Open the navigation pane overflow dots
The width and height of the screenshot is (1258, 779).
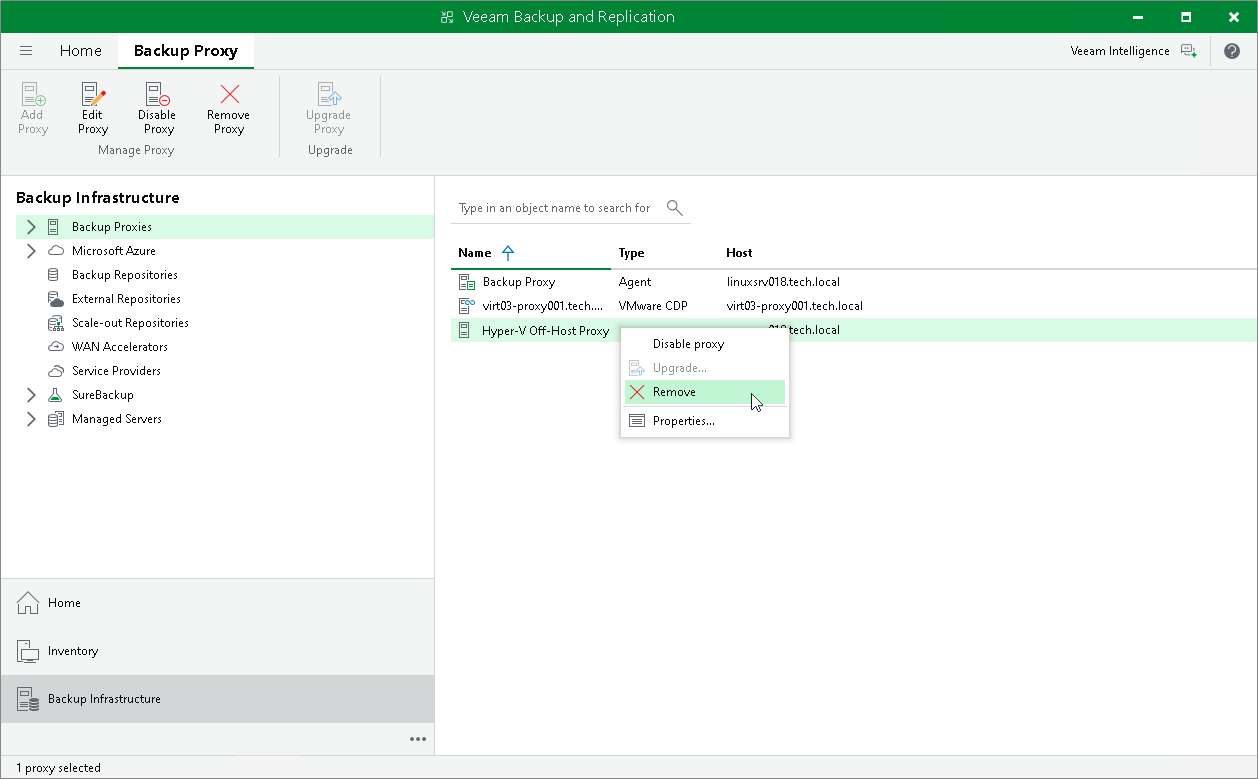418,739
